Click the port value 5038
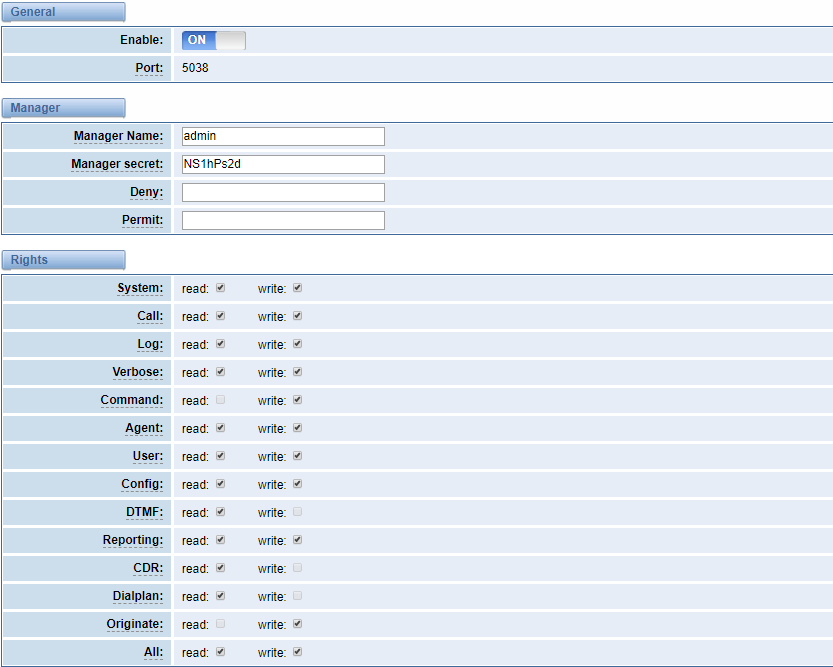 pyautogui.click(x=195, y=68)
